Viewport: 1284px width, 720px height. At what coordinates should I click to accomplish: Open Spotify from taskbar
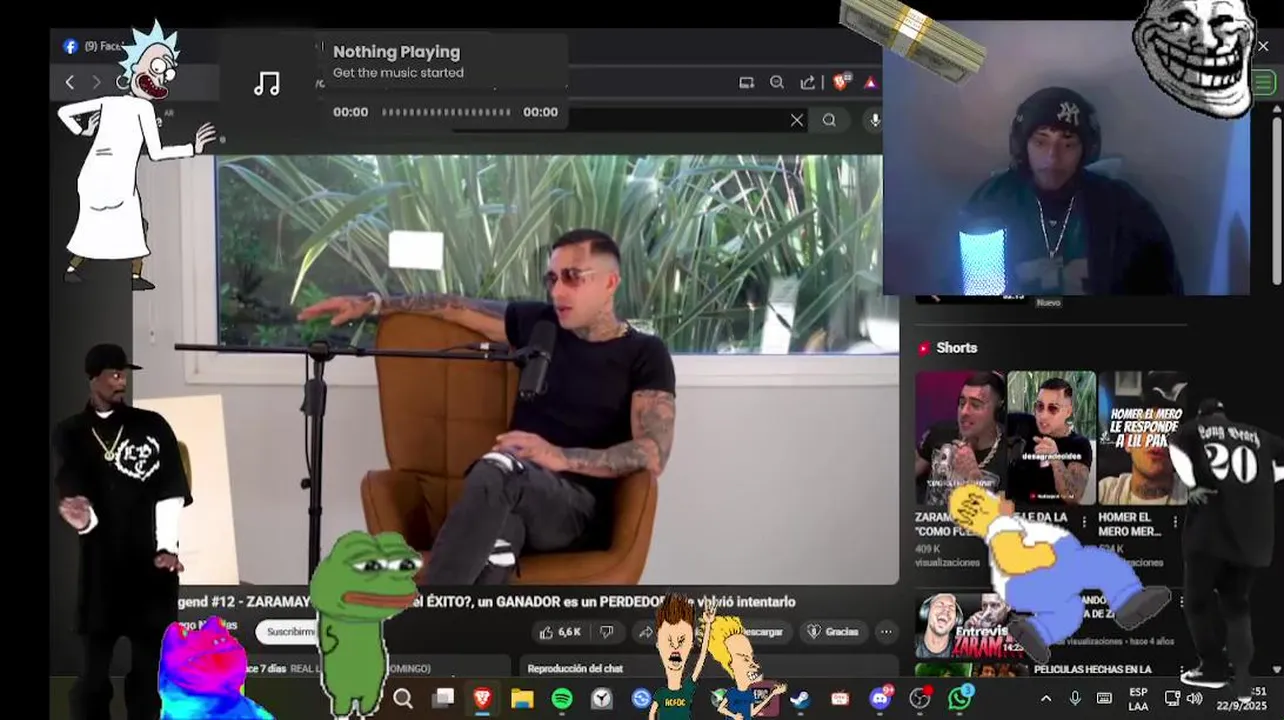pyautogui.click(x=562, y=698)
